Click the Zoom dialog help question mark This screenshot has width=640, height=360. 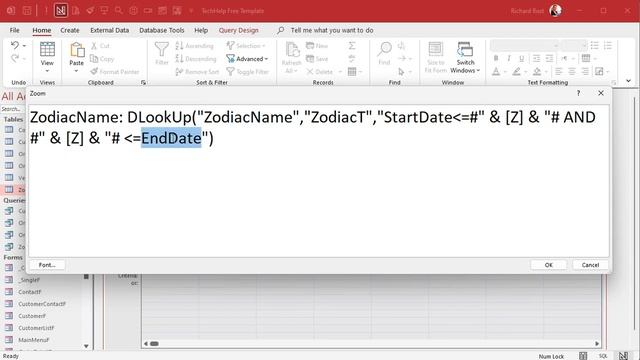pos(578,93)
